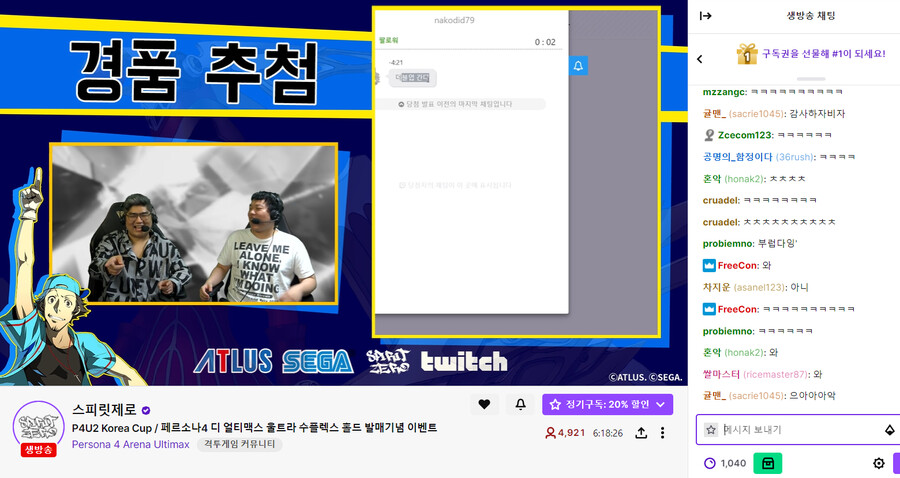
Task: Open the 스피릿제로 channel name link
Action: point(104,410)
